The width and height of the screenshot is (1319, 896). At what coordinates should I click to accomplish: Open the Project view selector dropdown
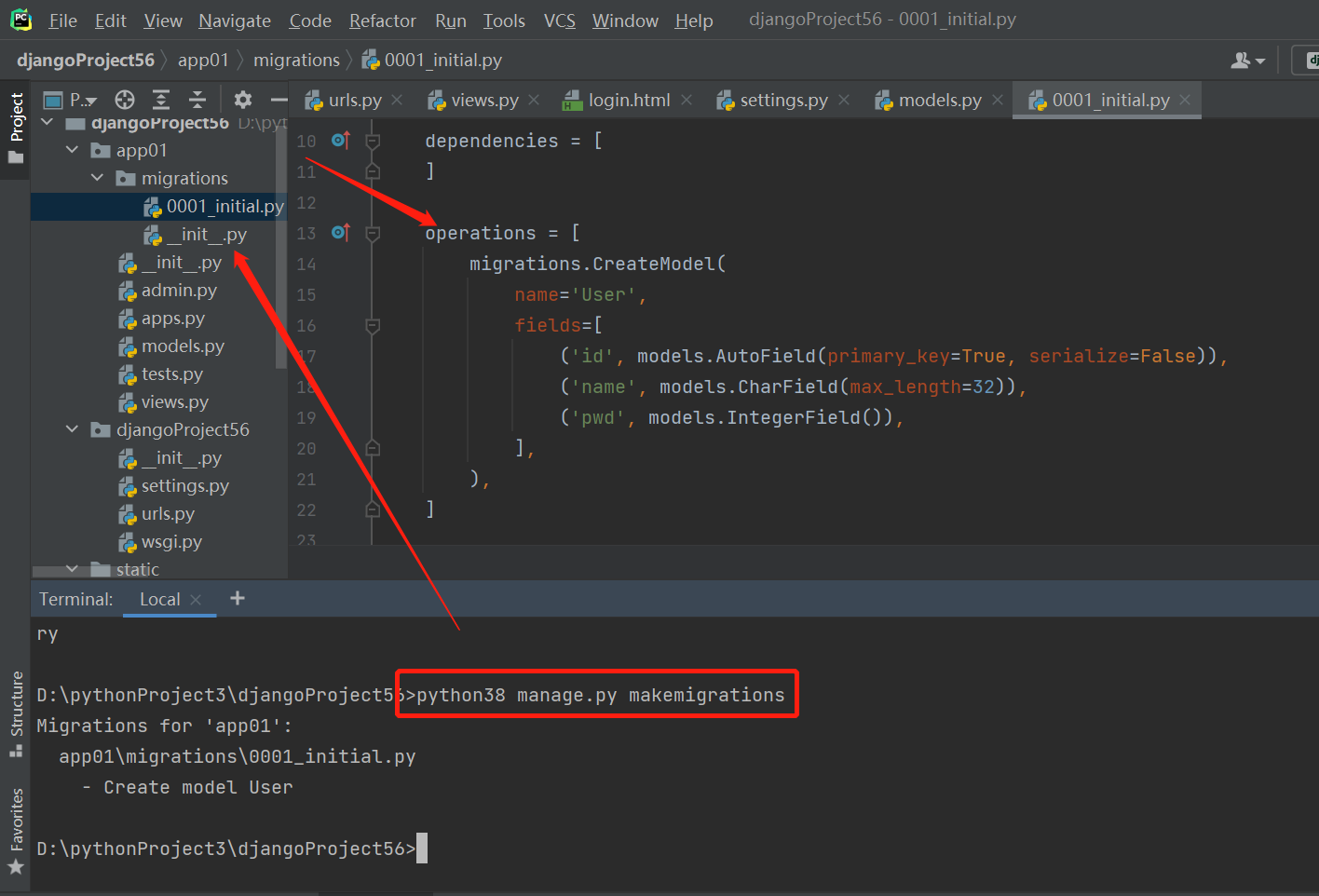pos(71,100)
